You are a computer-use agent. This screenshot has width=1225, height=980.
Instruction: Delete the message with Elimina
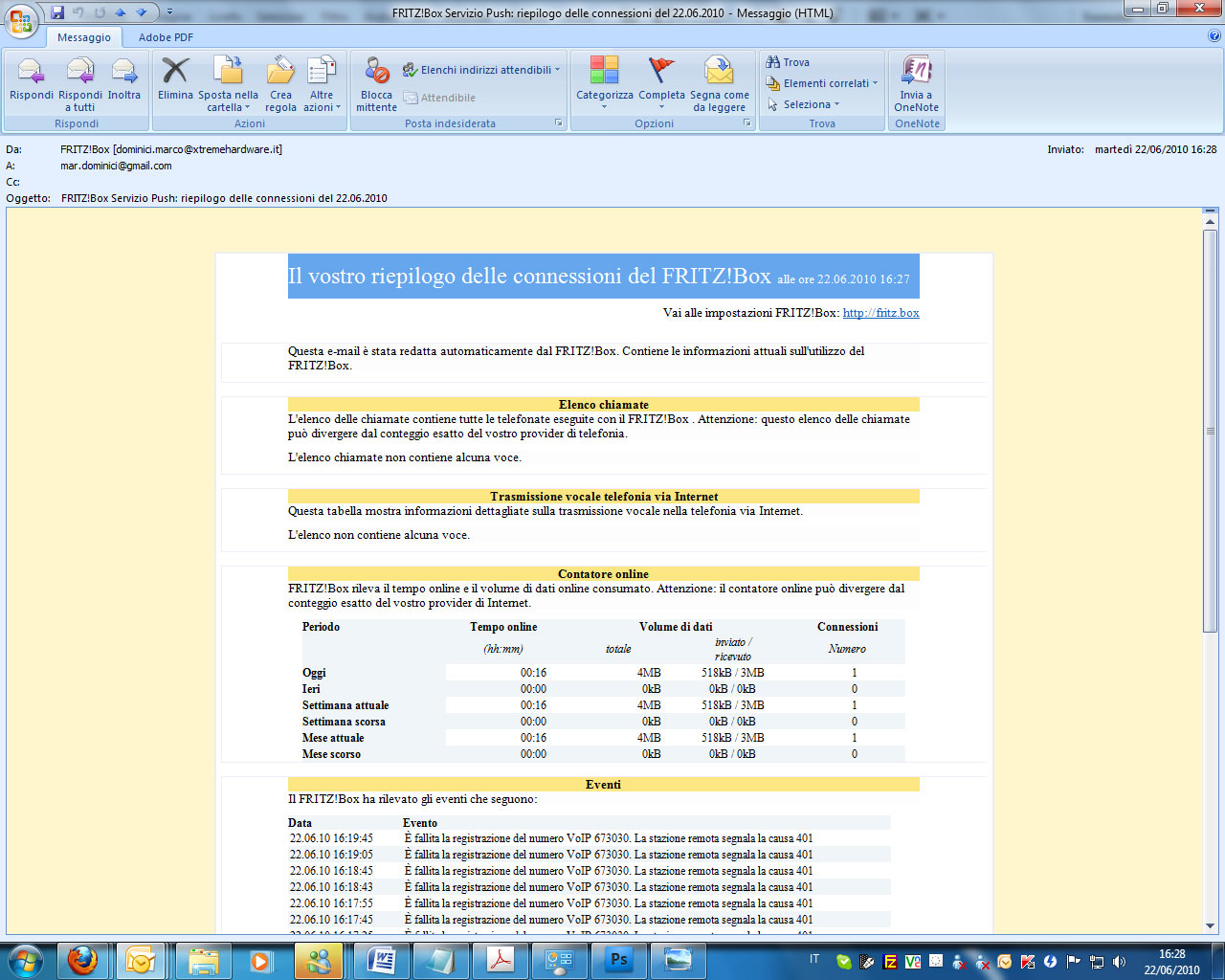coord(175,73)
